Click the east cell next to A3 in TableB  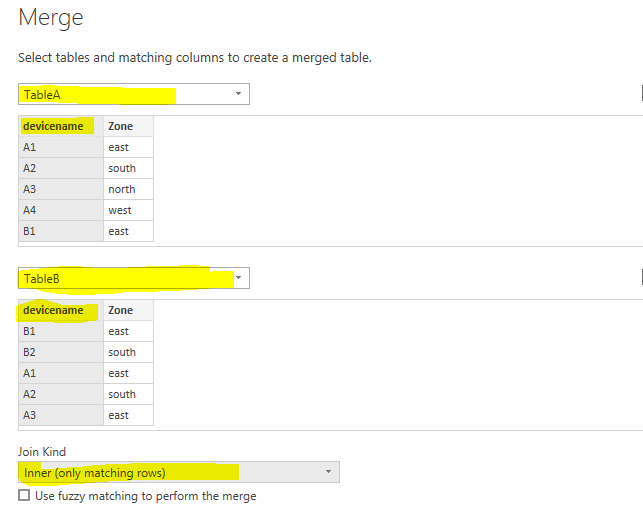coord(128,415)
